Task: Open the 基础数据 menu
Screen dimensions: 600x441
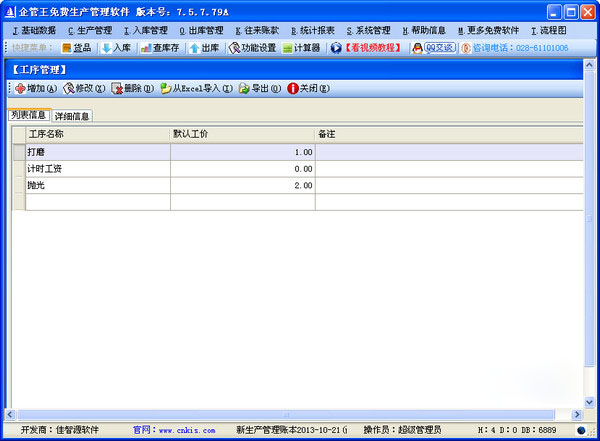Action: (34, 31)
